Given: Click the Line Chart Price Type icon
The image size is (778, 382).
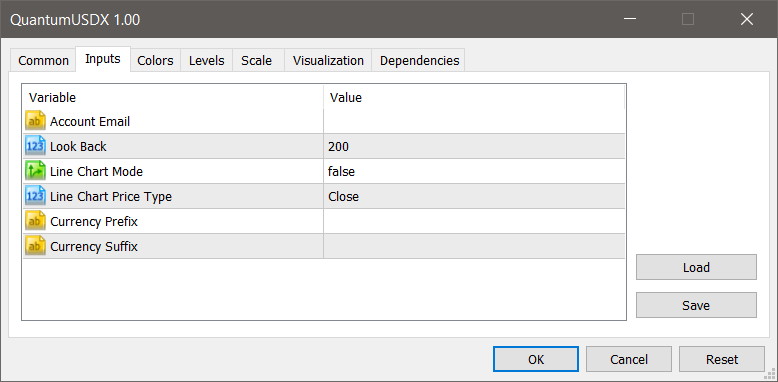Looking at the screenshot, I should pyautogui.click(x=35, y=196).
